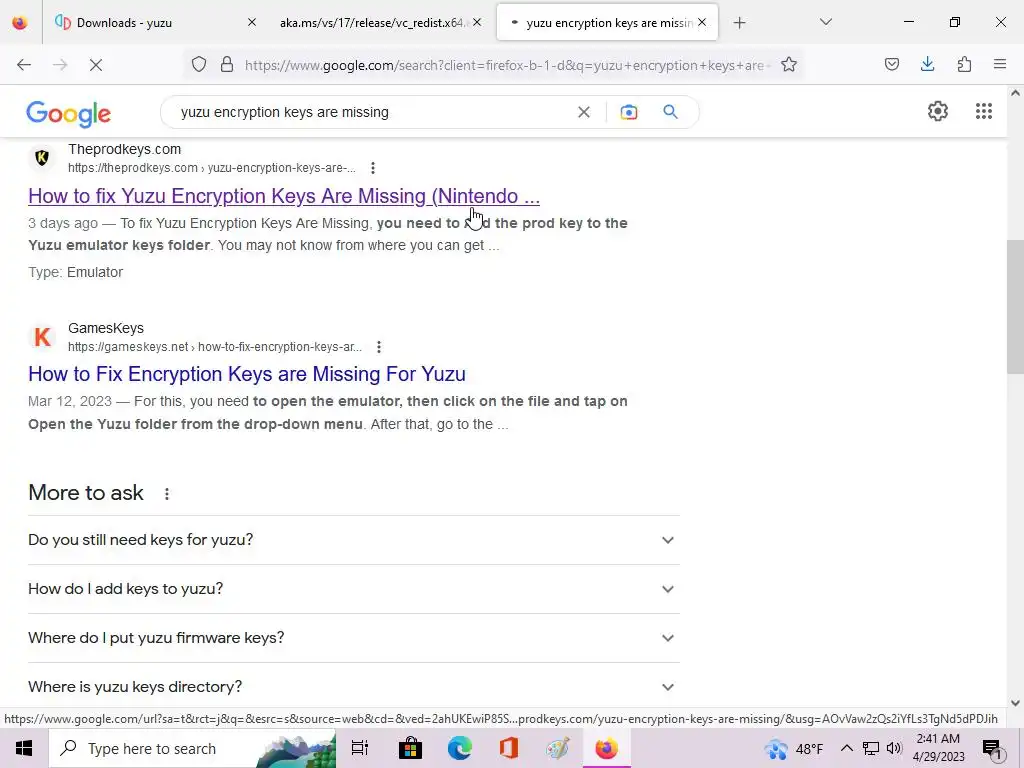The width and height of the screenshot is (1024, 768).
Task: Expand 'Where is yuzu keys directory?'
Action: [x=354, y=687]
